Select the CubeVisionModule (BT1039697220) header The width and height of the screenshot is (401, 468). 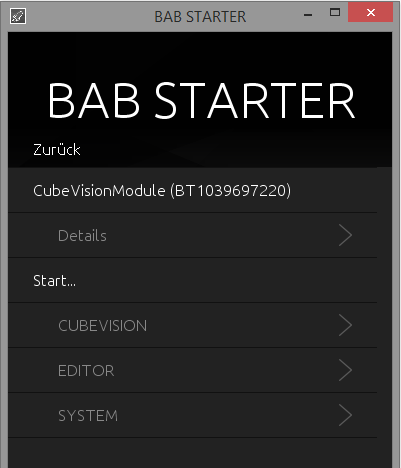pyautogui.click(x=162, y=191)
